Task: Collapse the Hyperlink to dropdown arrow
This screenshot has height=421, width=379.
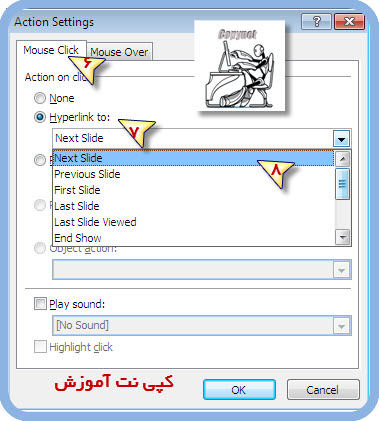Action: pyautogui.click(x=341, y=139)
